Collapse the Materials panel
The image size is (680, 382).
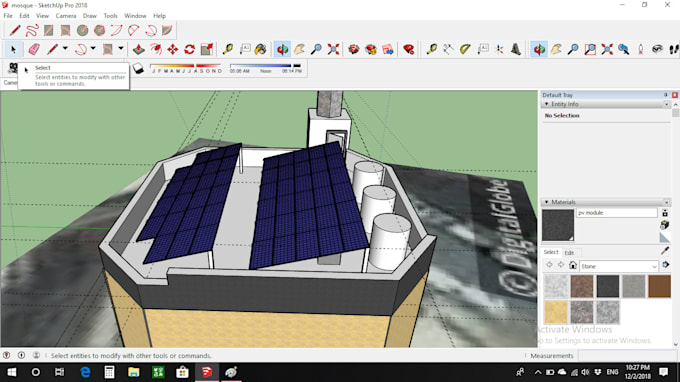[x=546, y=202]
